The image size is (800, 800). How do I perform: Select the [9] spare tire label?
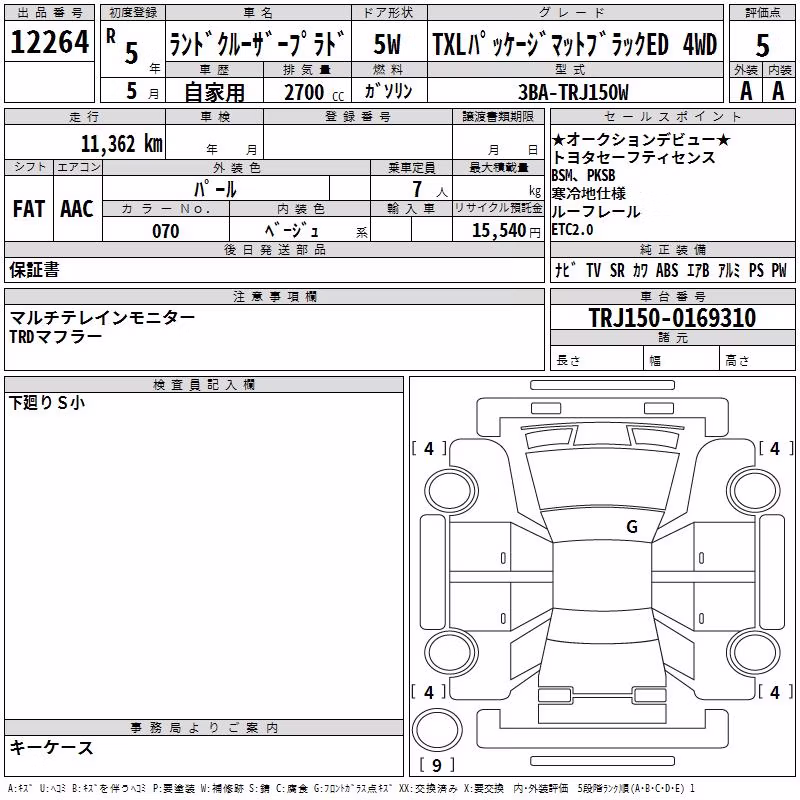point(437,765)
